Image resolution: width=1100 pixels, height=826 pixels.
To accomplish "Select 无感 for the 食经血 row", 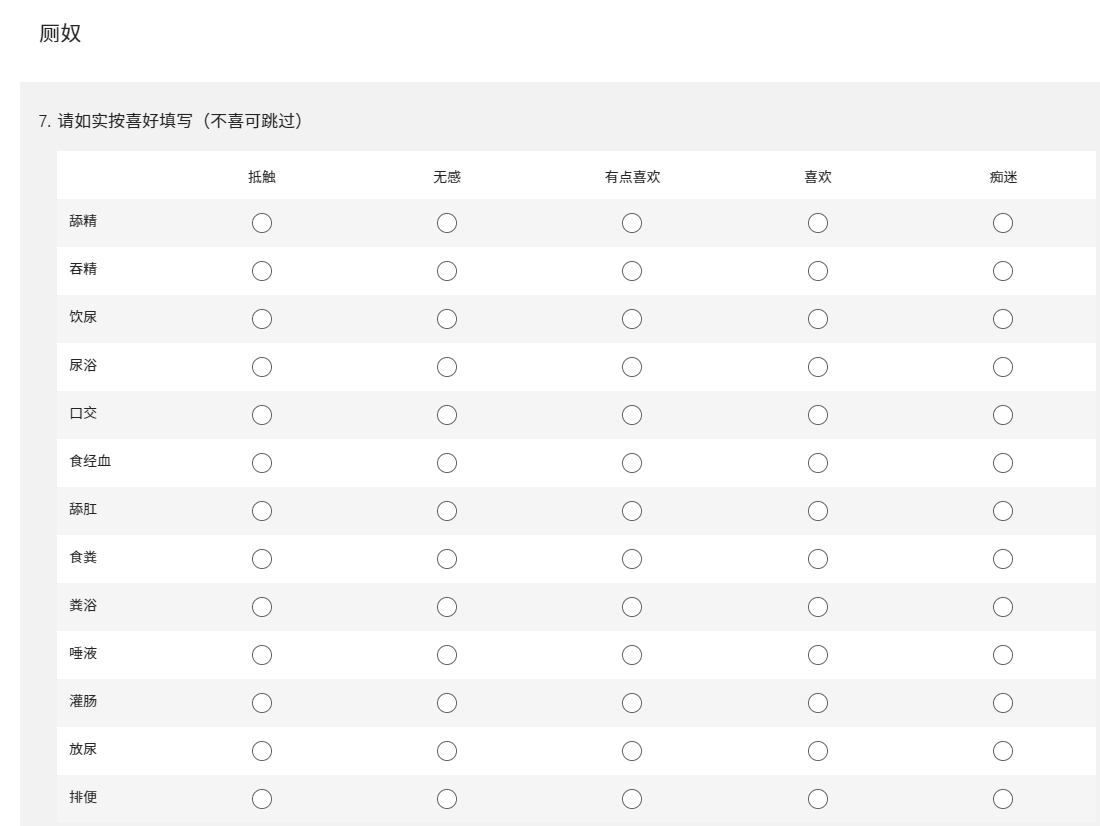I will 447,463.
